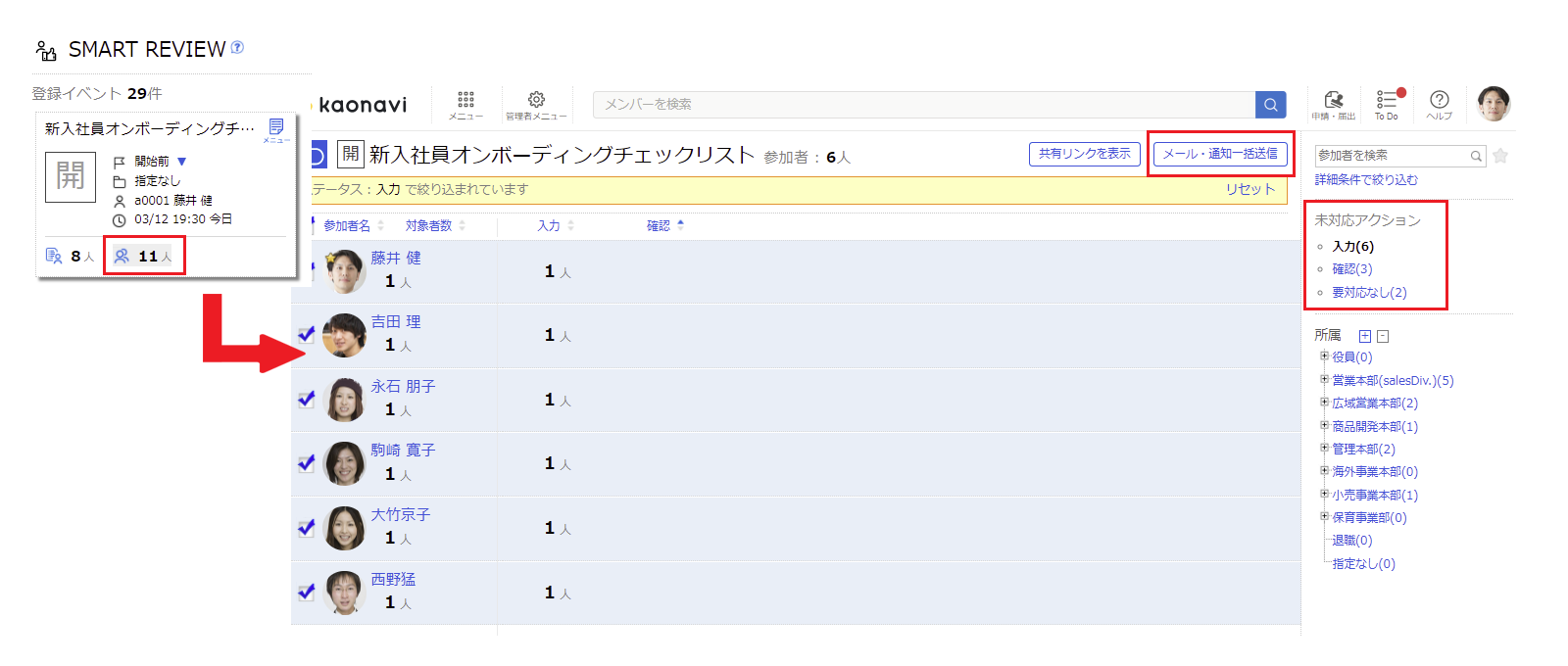
Task: Click the 参加者を検索 input field
Action: (1392, 156)
